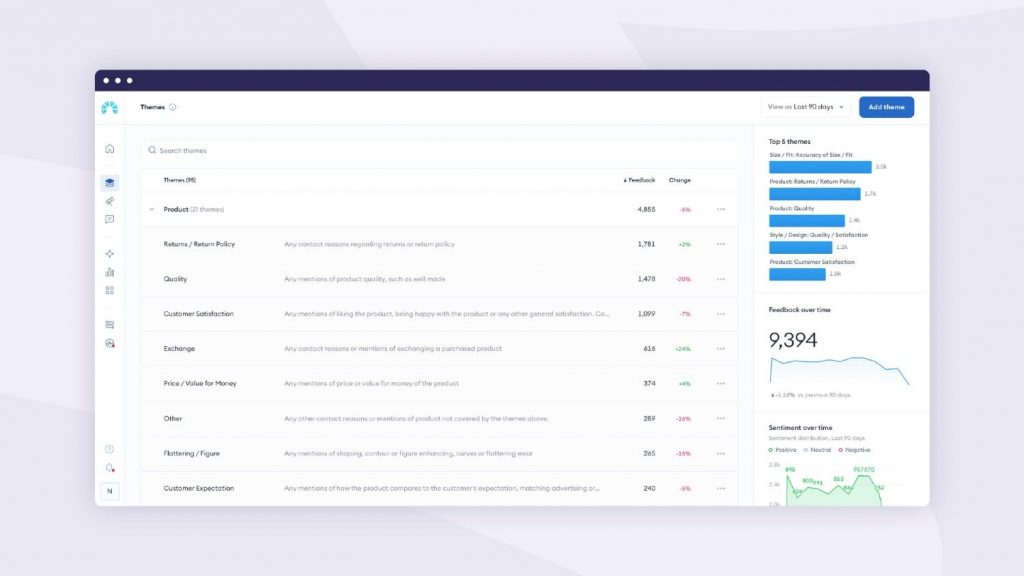This screenshot has height=576, width=1024.
Task: Click the Quality description text
Action: (364, 279)
